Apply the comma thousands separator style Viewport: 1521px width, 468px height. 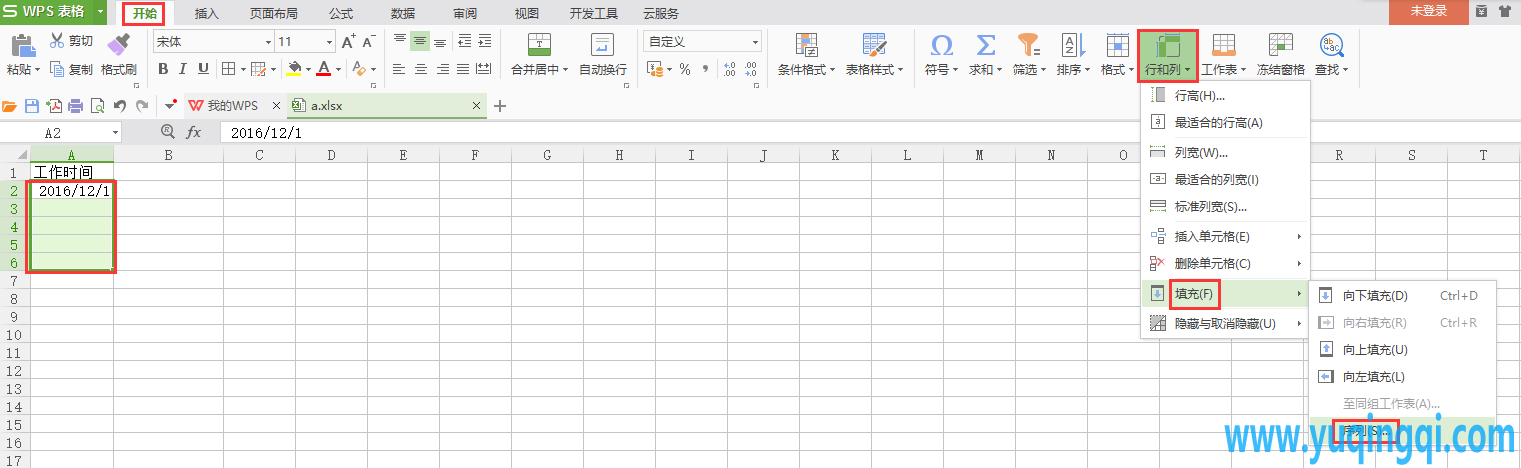pos(705,69)
